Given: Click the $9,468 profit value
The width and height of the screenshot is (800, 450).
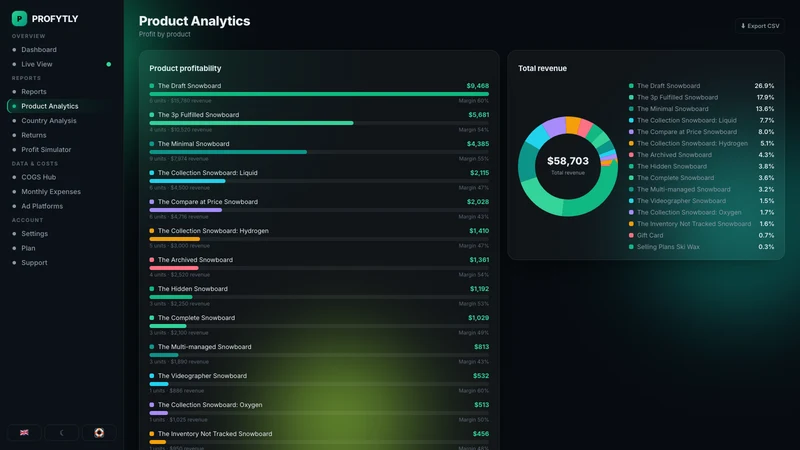Looking at the screenshot, I should point(478,86).
